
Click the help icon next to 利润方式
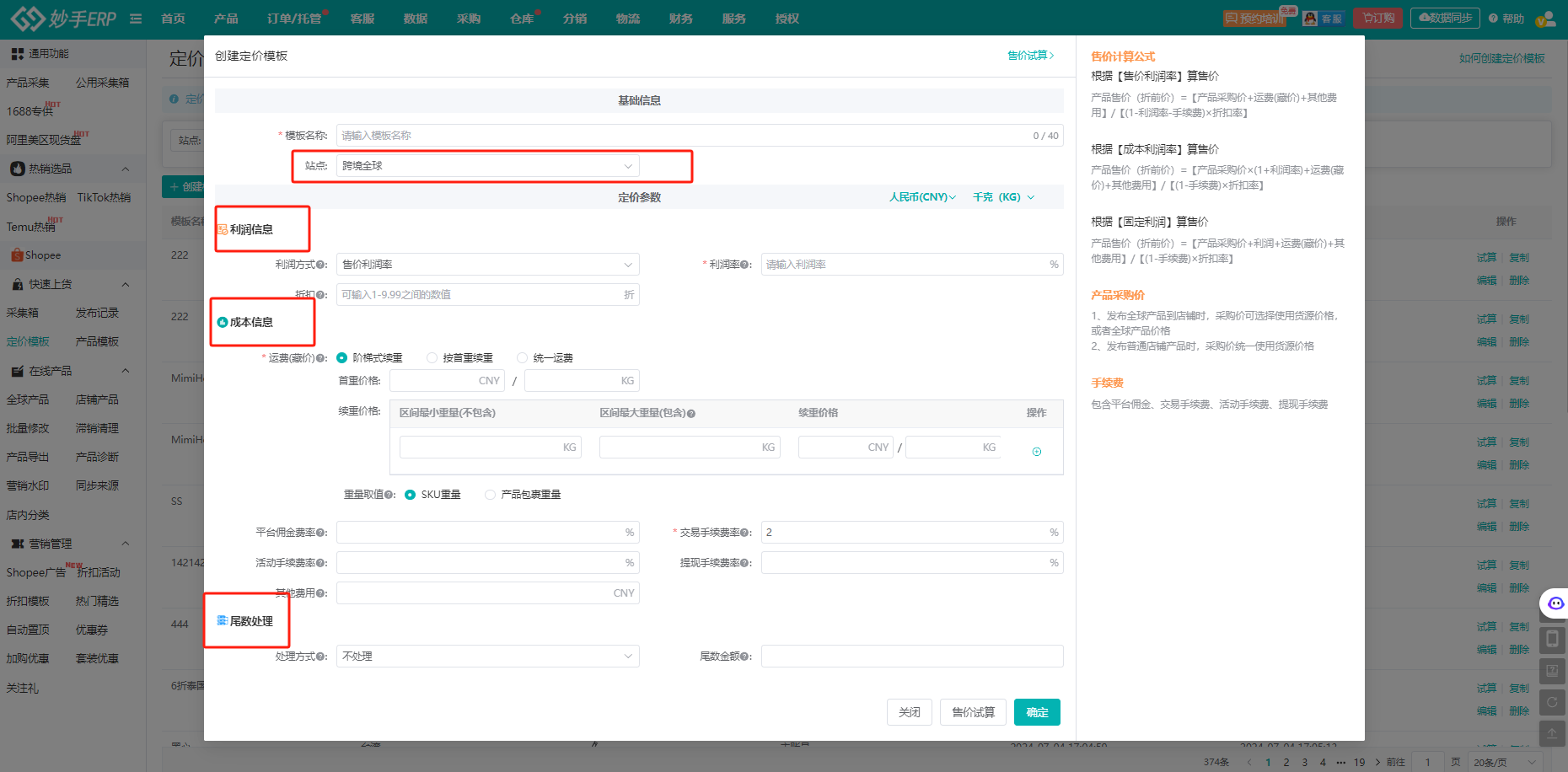(x=321, y=265)
